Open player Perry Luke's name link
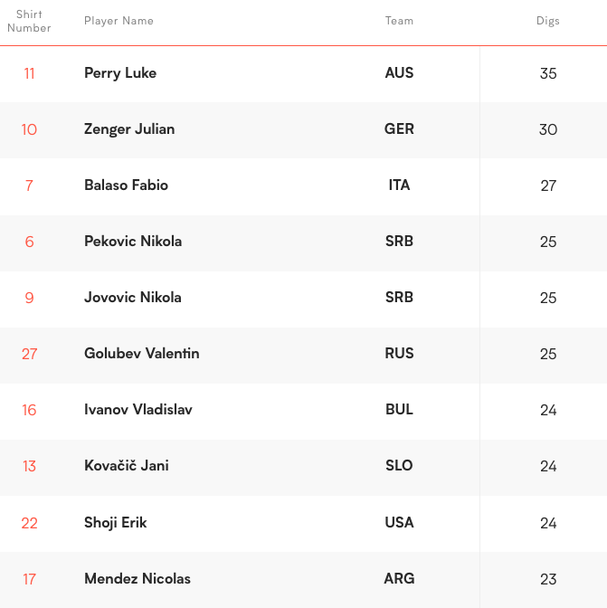Viewport: 607px width, 608px height. (x=120, y=73)
